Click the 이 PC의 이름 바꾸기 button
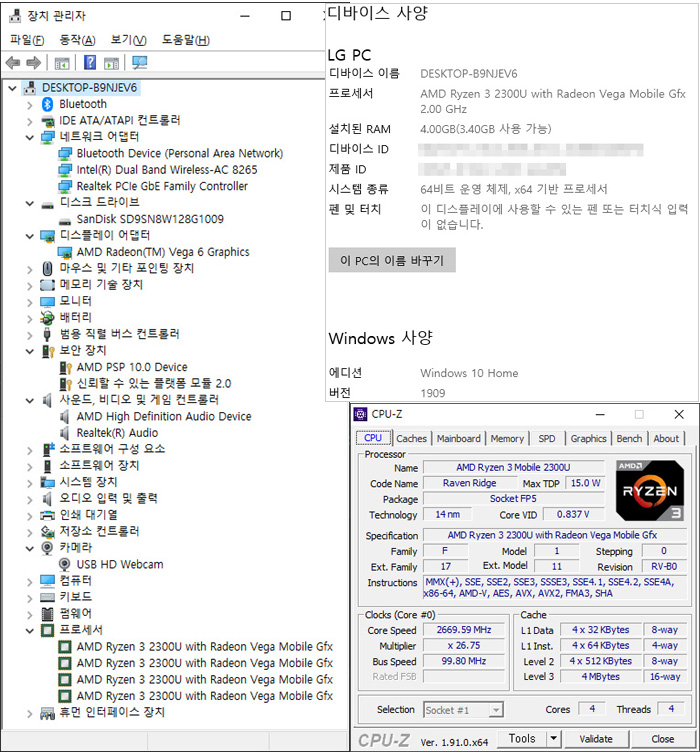 coord(392,260)
